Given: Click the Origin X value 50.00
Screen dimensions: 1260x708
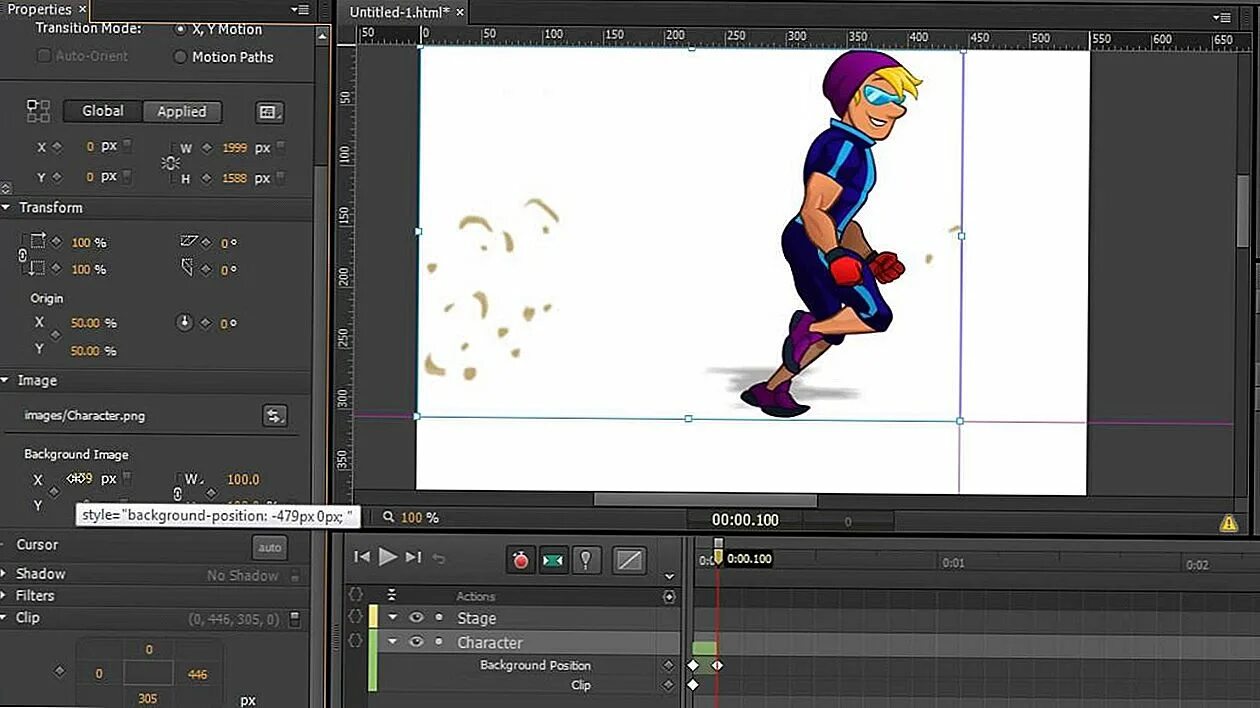Looking at the screenshot, I should [x=85, y=323].
